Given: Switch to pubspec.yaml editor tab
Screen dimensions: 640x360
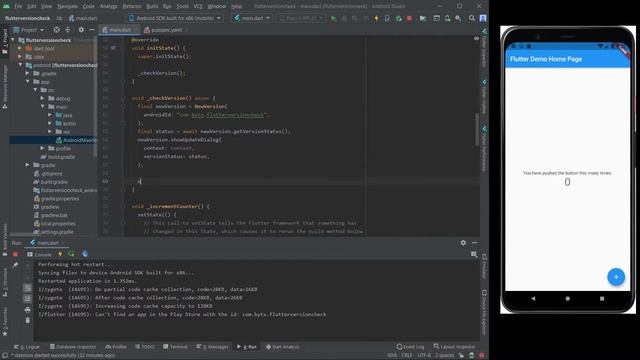Looking at the screenshot, I should point(166,30).
